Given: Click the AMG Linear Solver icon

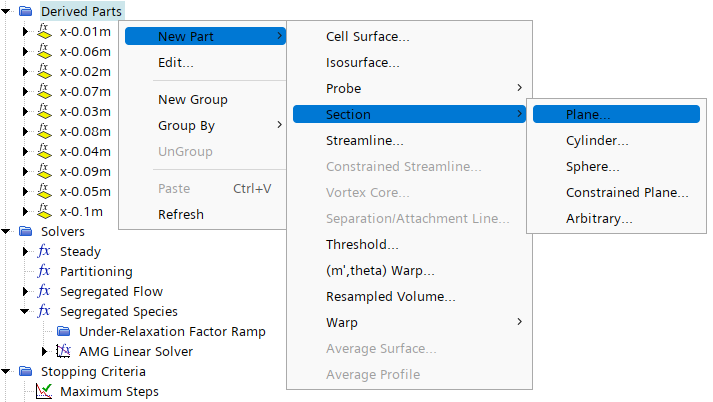Looking at the screenshot, I should 63,351.
